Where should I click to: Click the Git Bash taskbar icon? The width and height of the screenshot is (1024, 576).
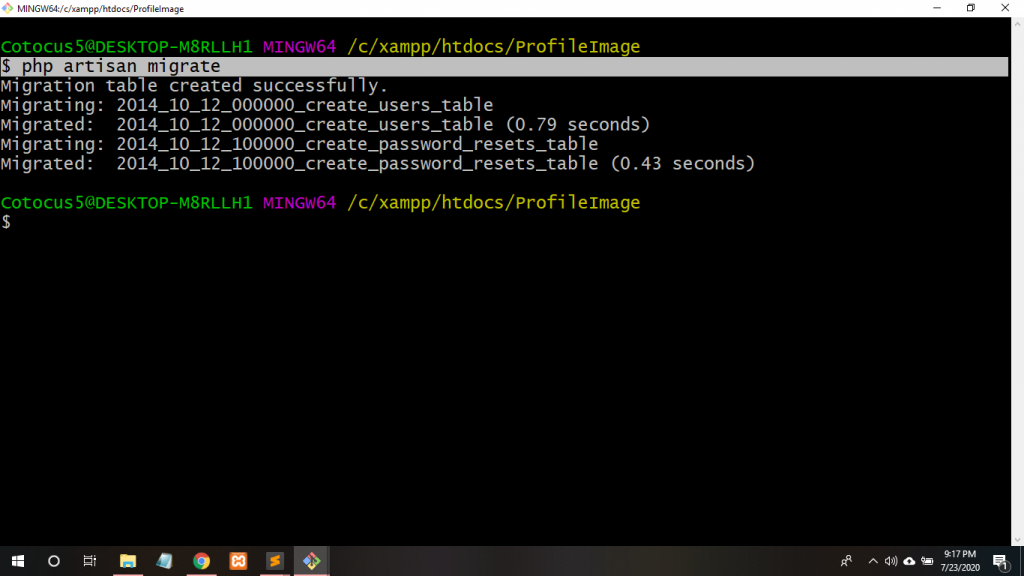[x=311, y=561]
